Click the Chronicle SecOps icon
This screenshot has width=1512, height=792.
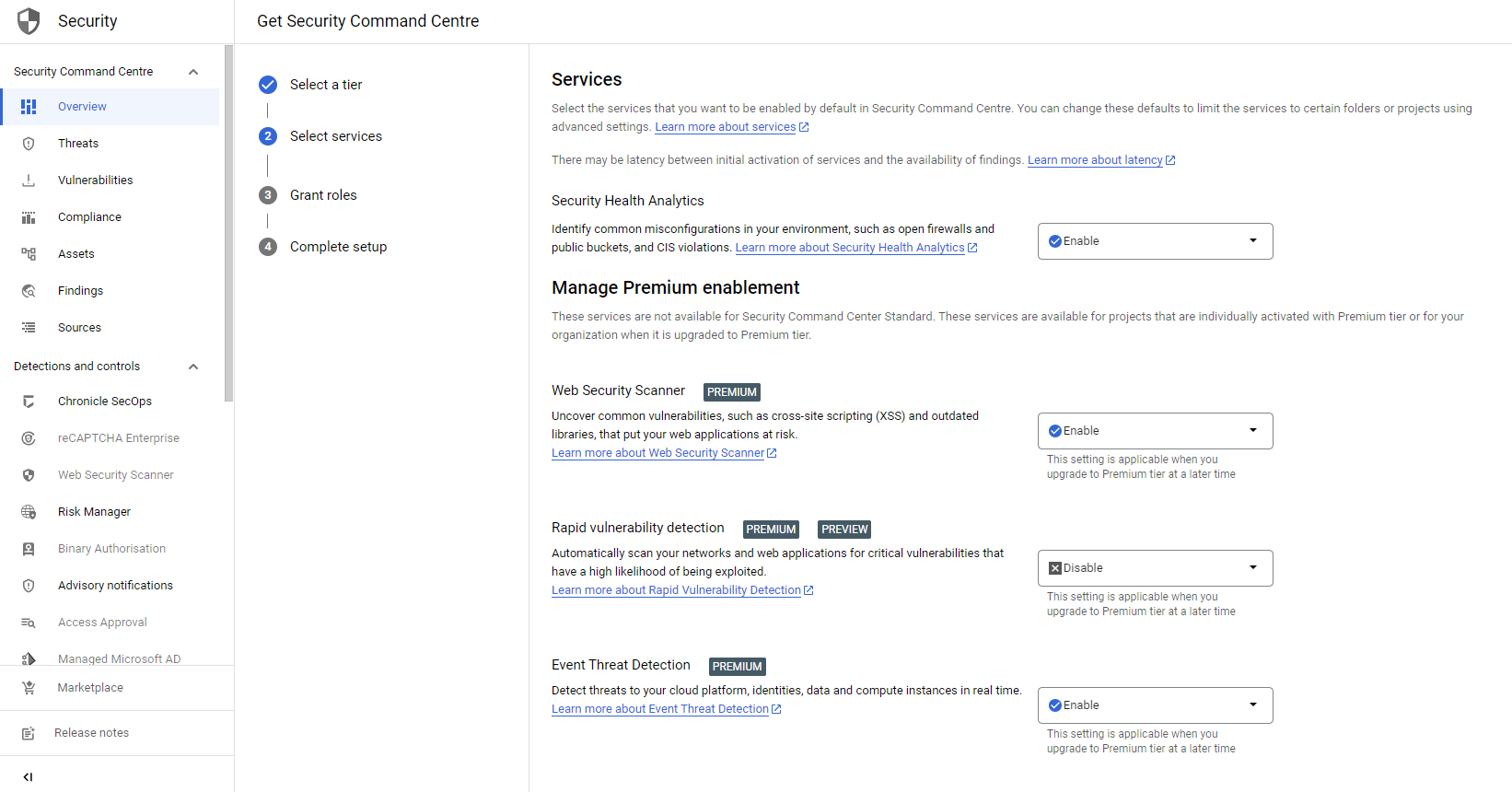(x=29, y=402)
